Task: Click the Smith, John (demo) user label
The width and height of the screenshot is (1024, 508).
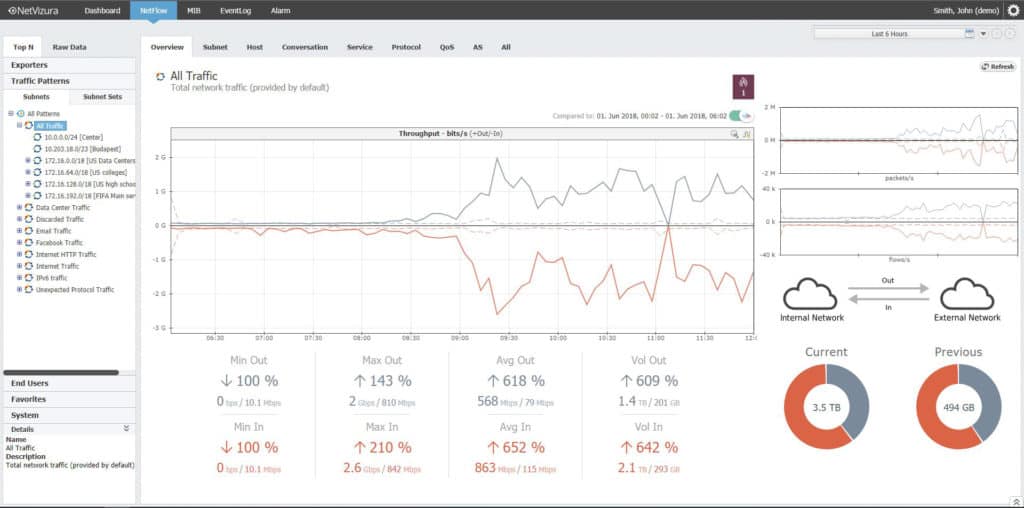Action: tap(967, 10)
